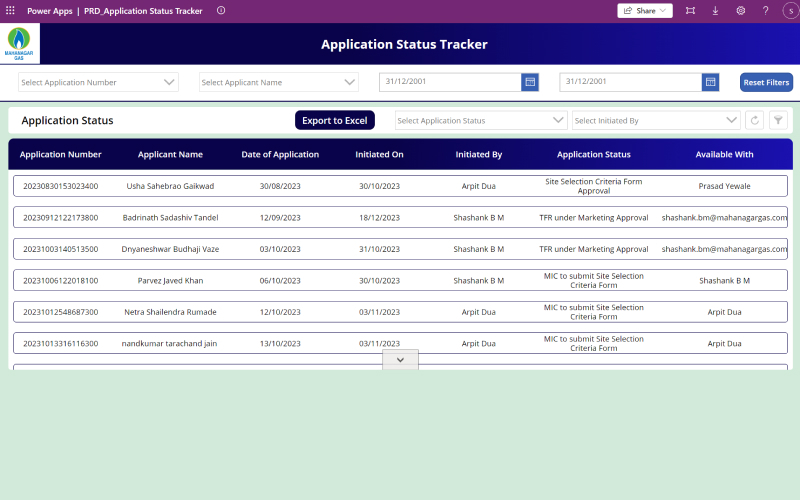Click applicant Netra Shailendra Rumade

[170, 312]
